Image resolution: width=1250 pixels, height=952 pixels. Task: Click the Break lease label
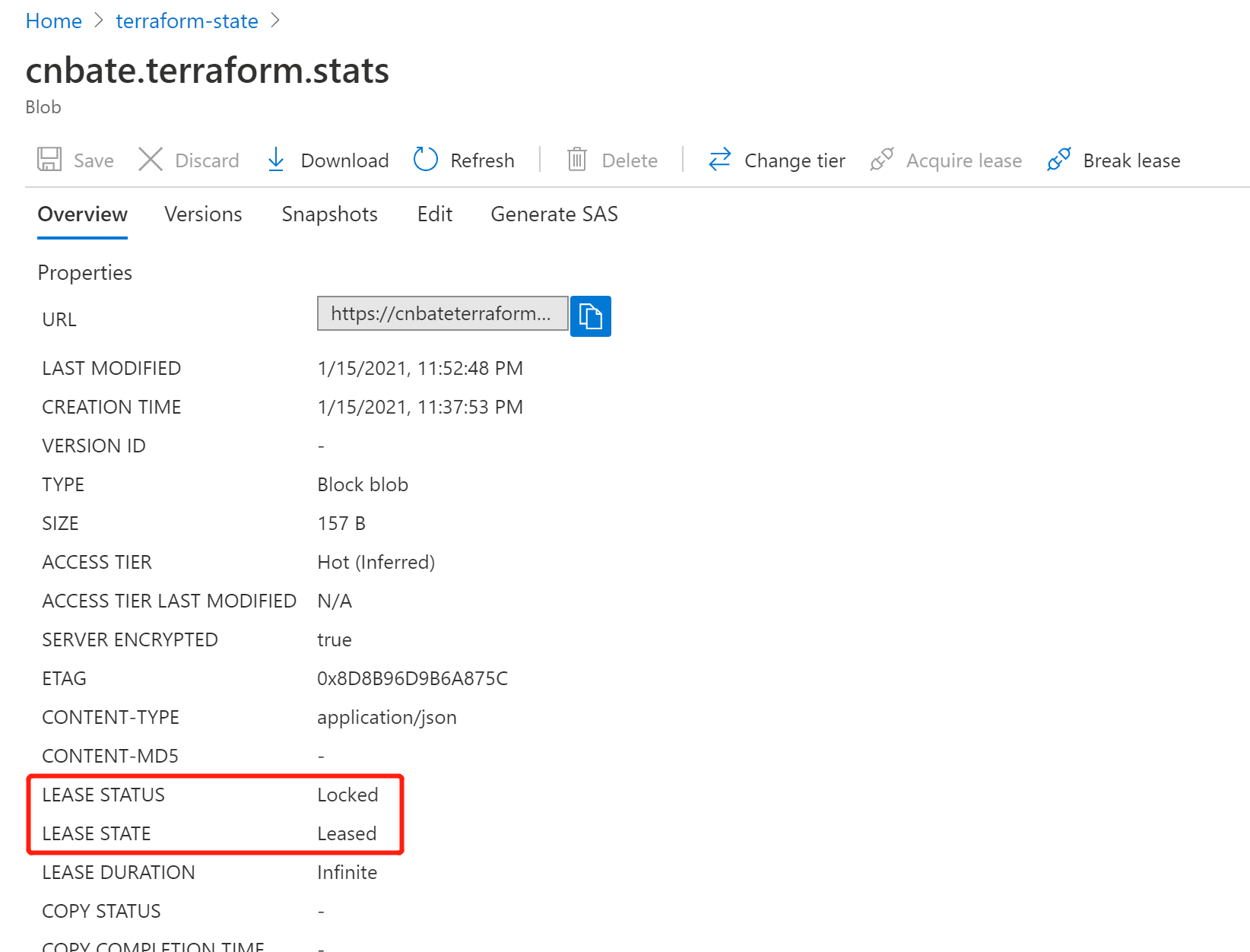pos(1131,160)
